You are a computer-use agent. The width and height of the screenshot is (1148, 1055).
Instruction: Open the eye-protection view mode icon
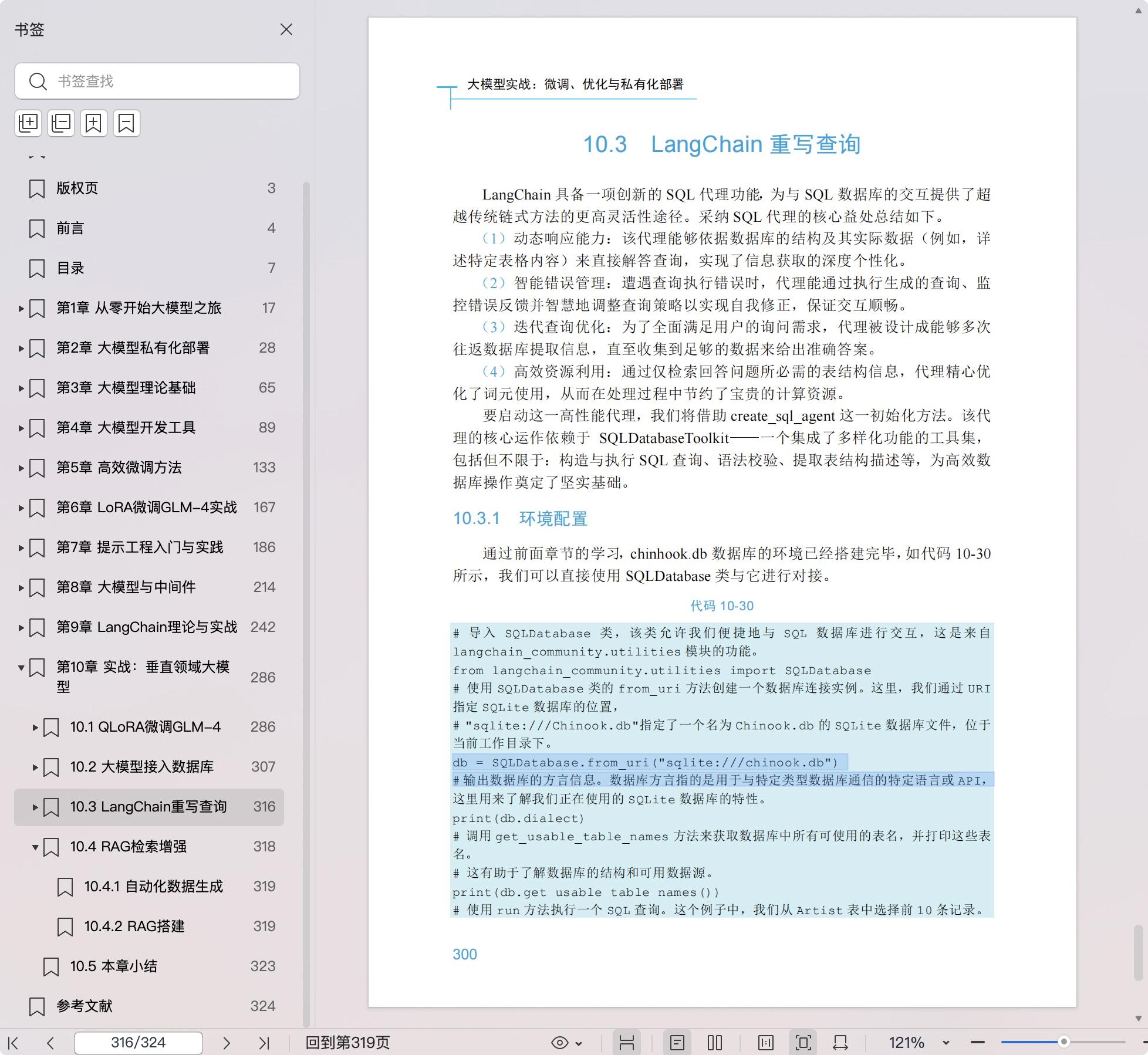coord(560,1043)
